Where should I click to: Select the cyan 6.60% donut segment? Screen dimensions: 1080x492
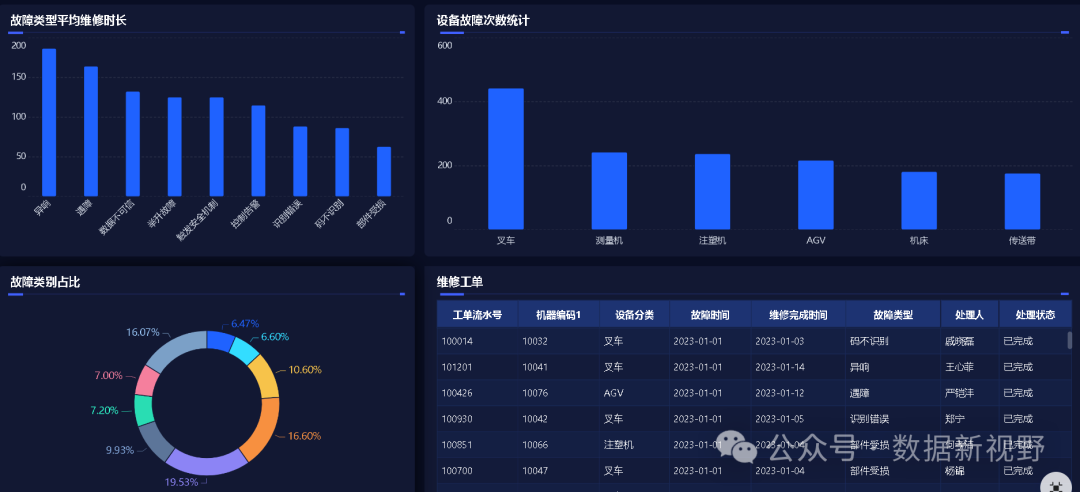[243, 351]
